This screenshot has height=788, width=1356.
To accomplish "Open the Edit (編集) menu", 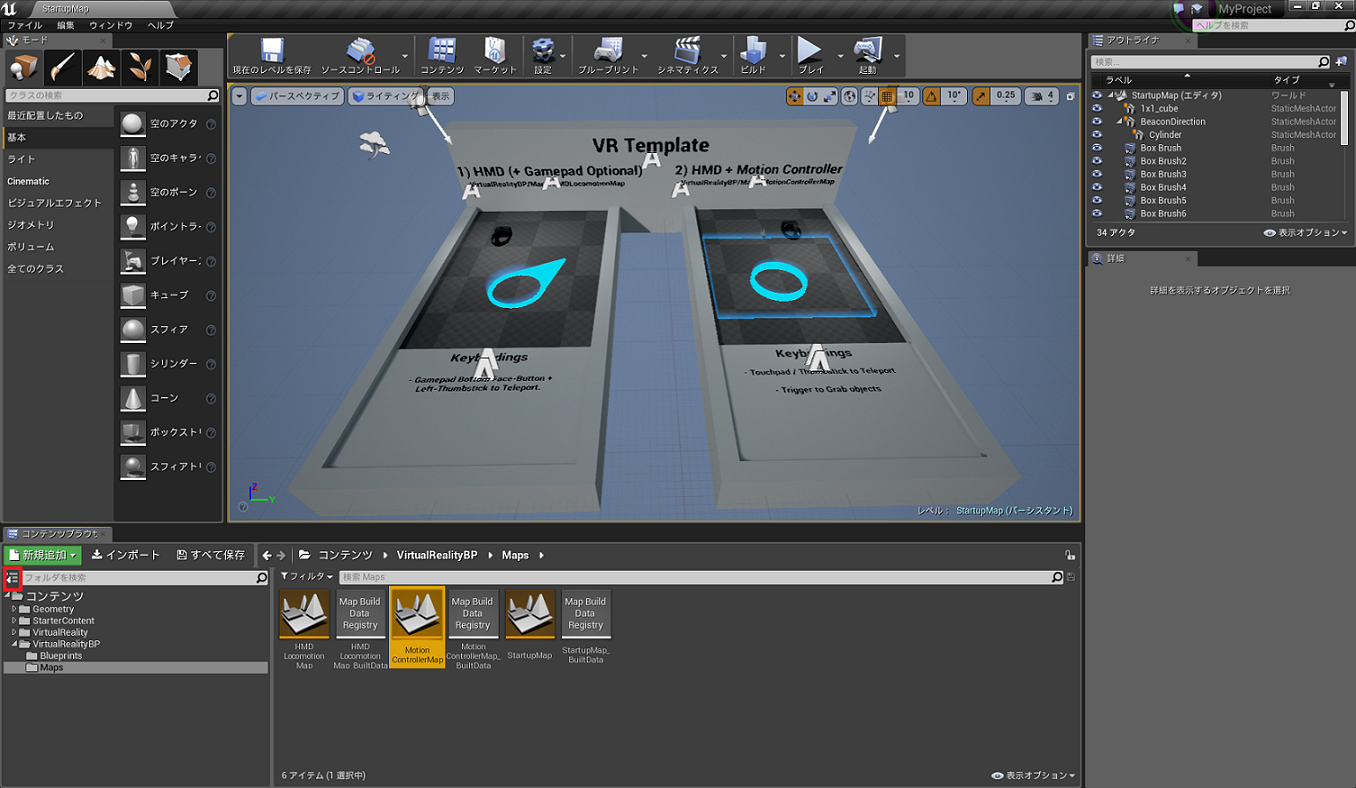I will 66,24.
